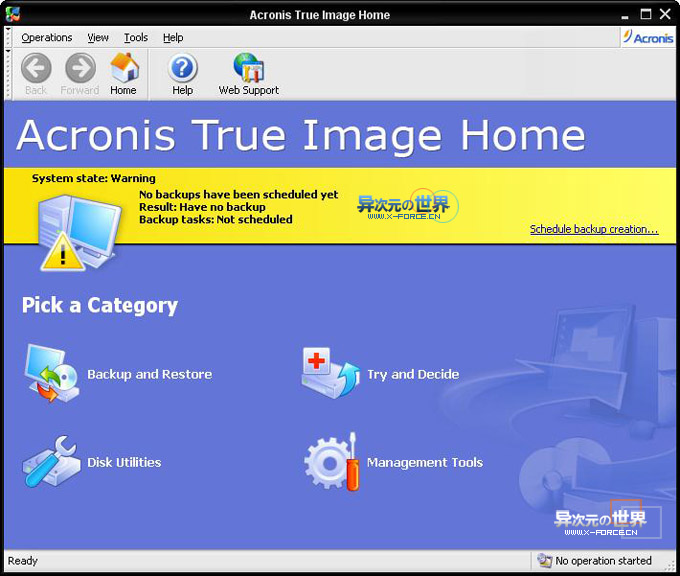Click the Acronis logo in the top corner

tap(648, 37)
